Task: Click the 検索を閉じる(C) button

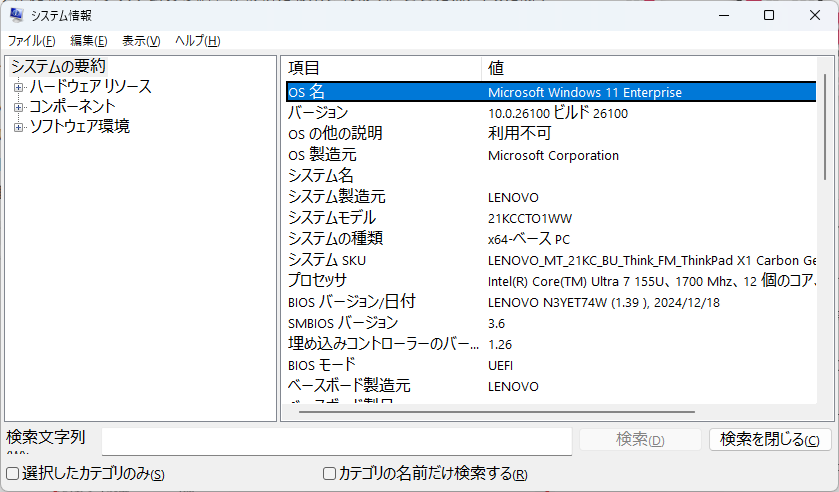Action: [x=769, y=440]
